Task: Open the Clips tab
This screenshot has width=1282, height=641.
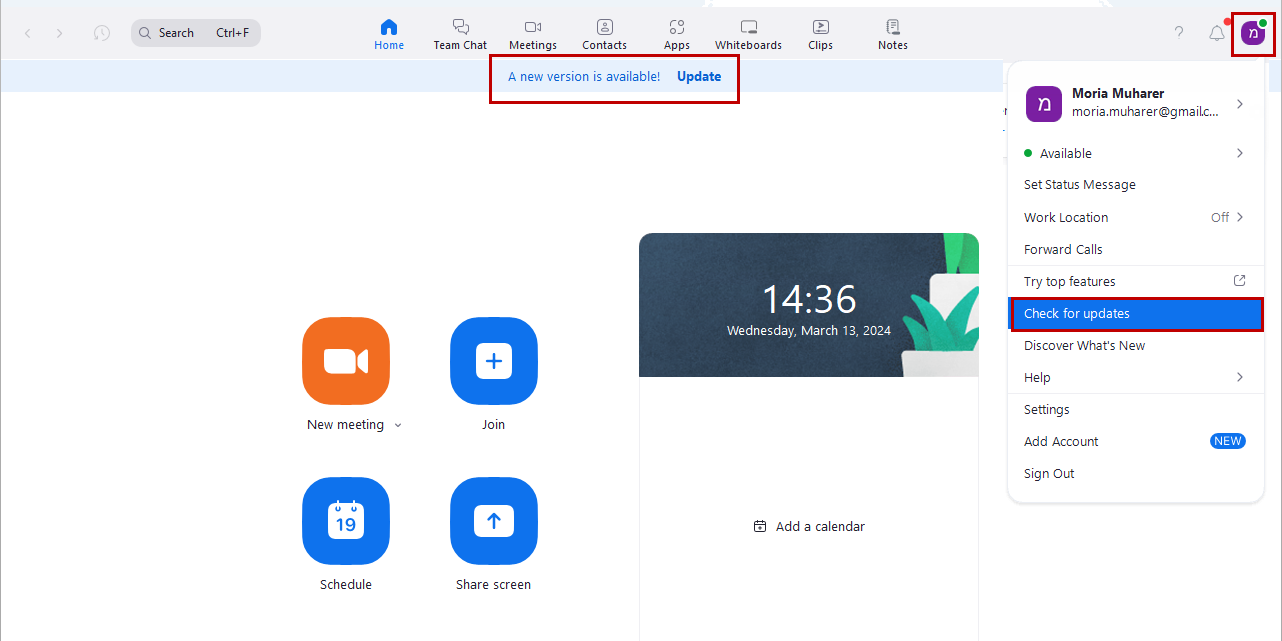Action: point(820,34)
